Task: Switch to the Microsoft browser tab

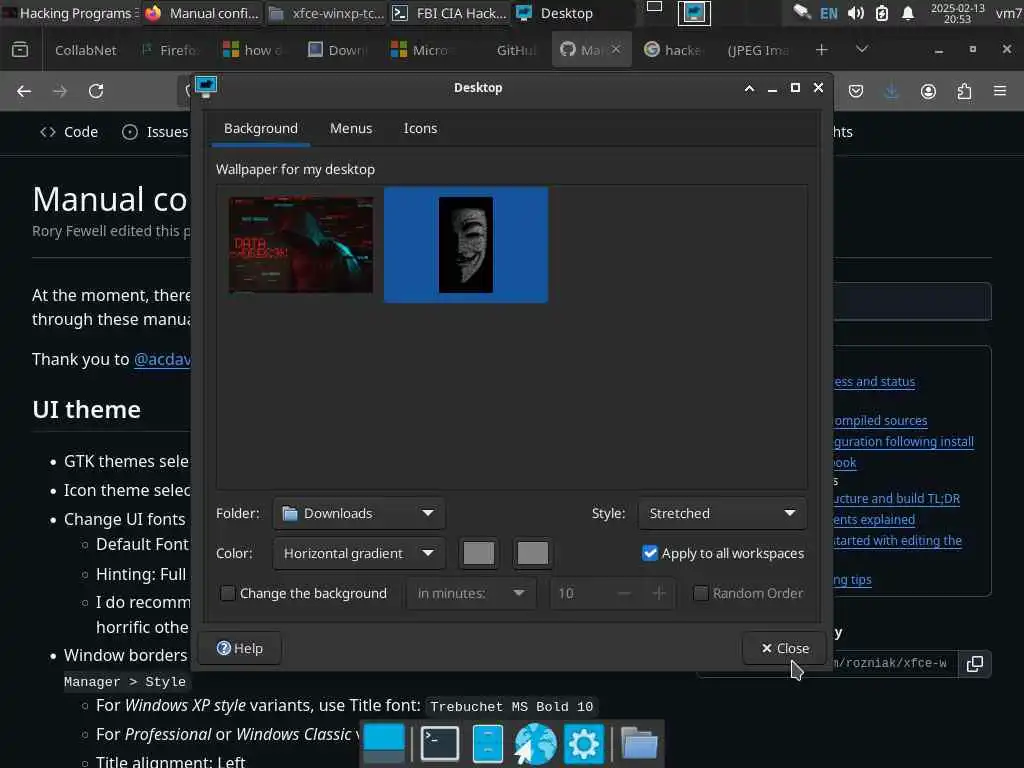Action: 419,50
